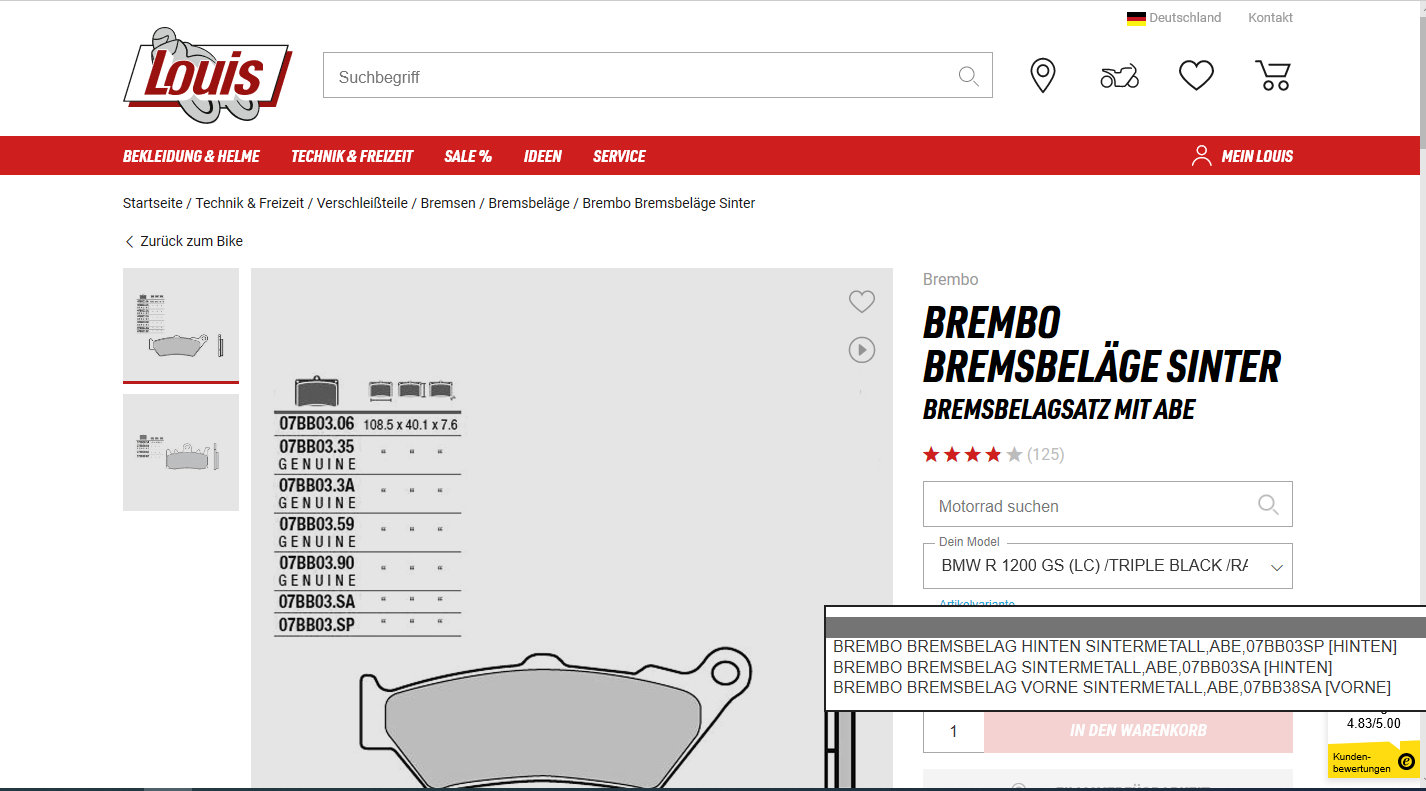The image size is (1426, 791).
Task: Click the Brembo brand link
Action: (950, 280)
